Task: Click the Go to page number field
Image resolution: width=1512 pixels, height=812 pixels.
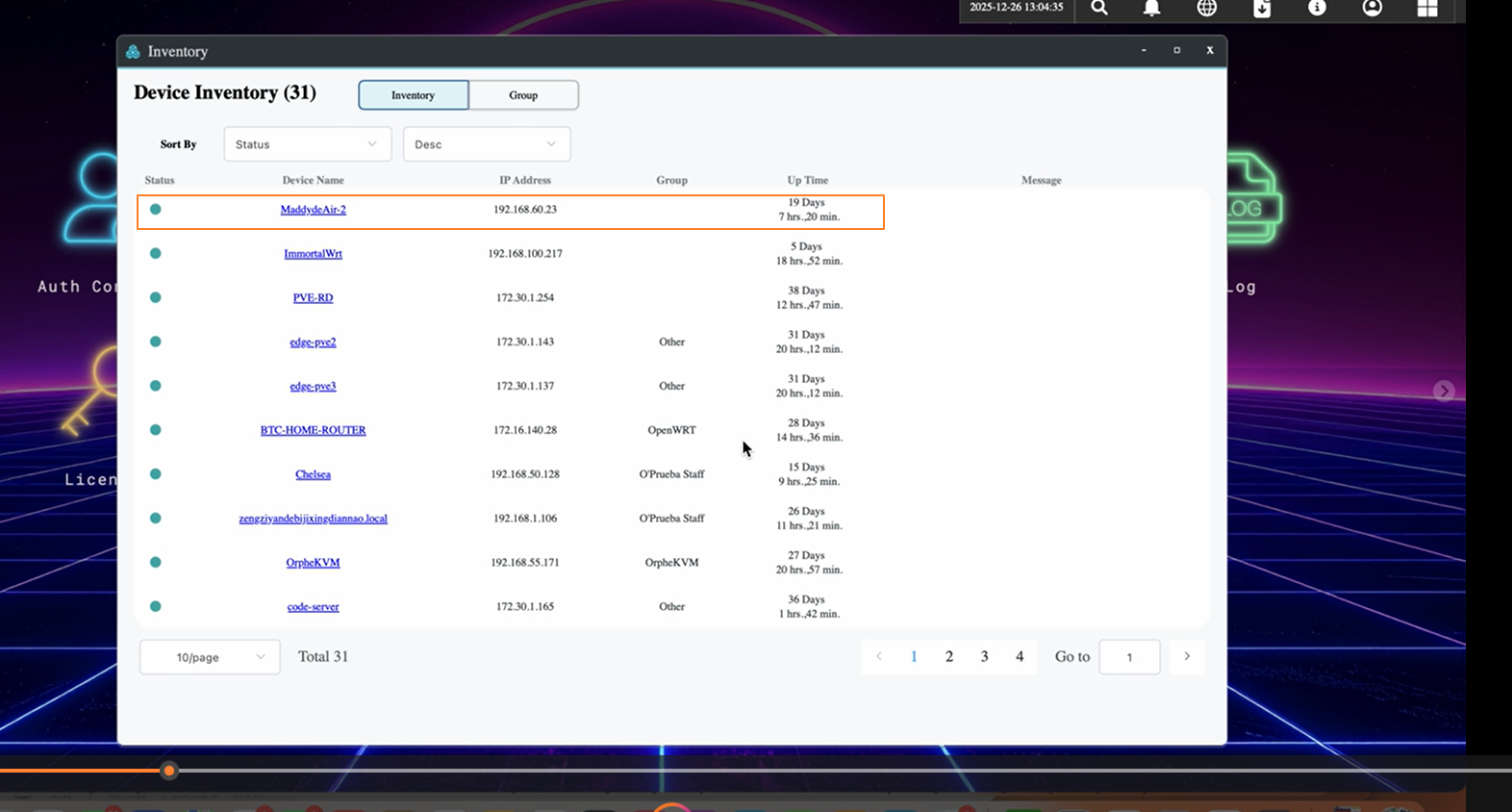Action: 1129,657
